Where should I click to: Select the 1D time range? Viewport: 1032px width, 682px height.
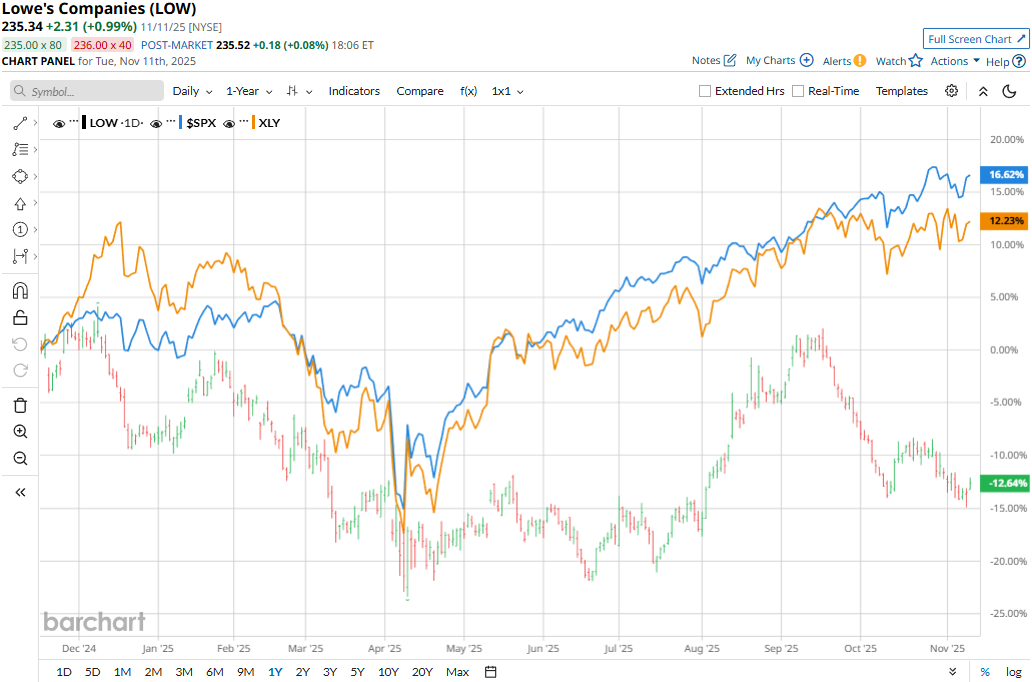coord(64,671)
